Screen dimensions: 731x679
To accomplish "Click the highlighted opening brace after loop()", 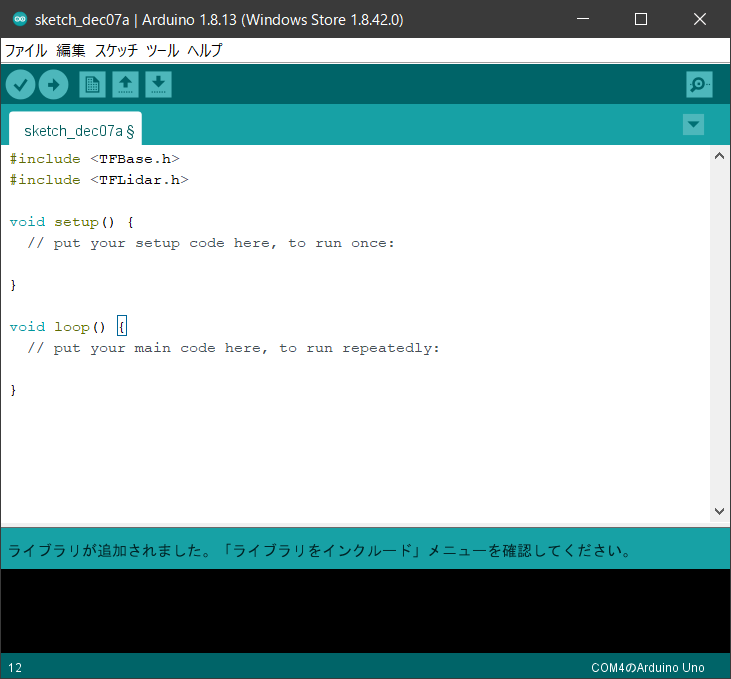I will [x=122, y=326].
